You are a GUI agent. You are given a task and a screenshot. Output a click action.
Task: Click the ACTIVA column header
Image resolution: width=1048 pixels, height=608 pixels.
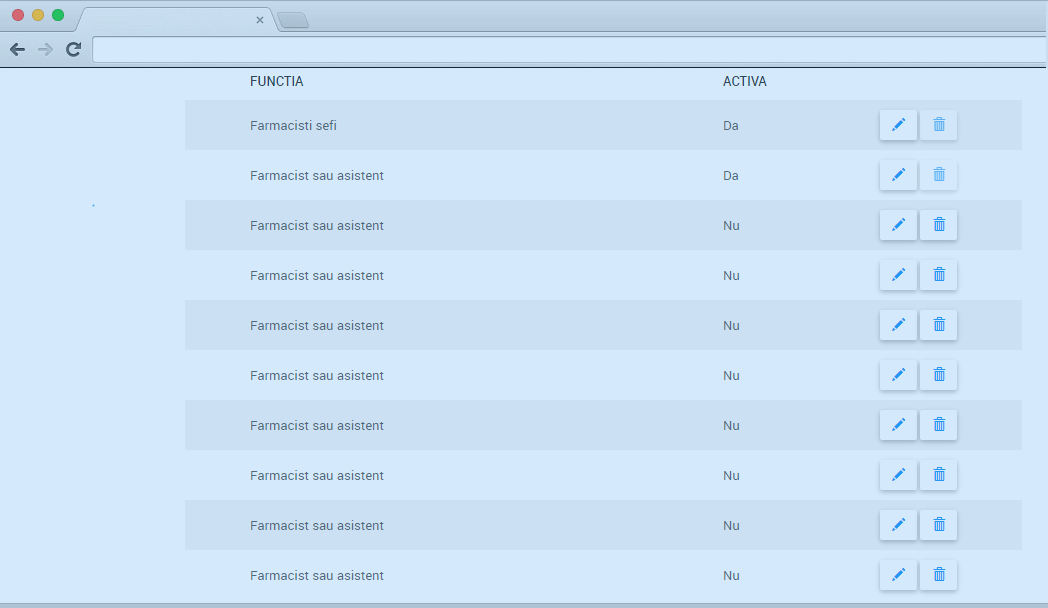[745, 82]
